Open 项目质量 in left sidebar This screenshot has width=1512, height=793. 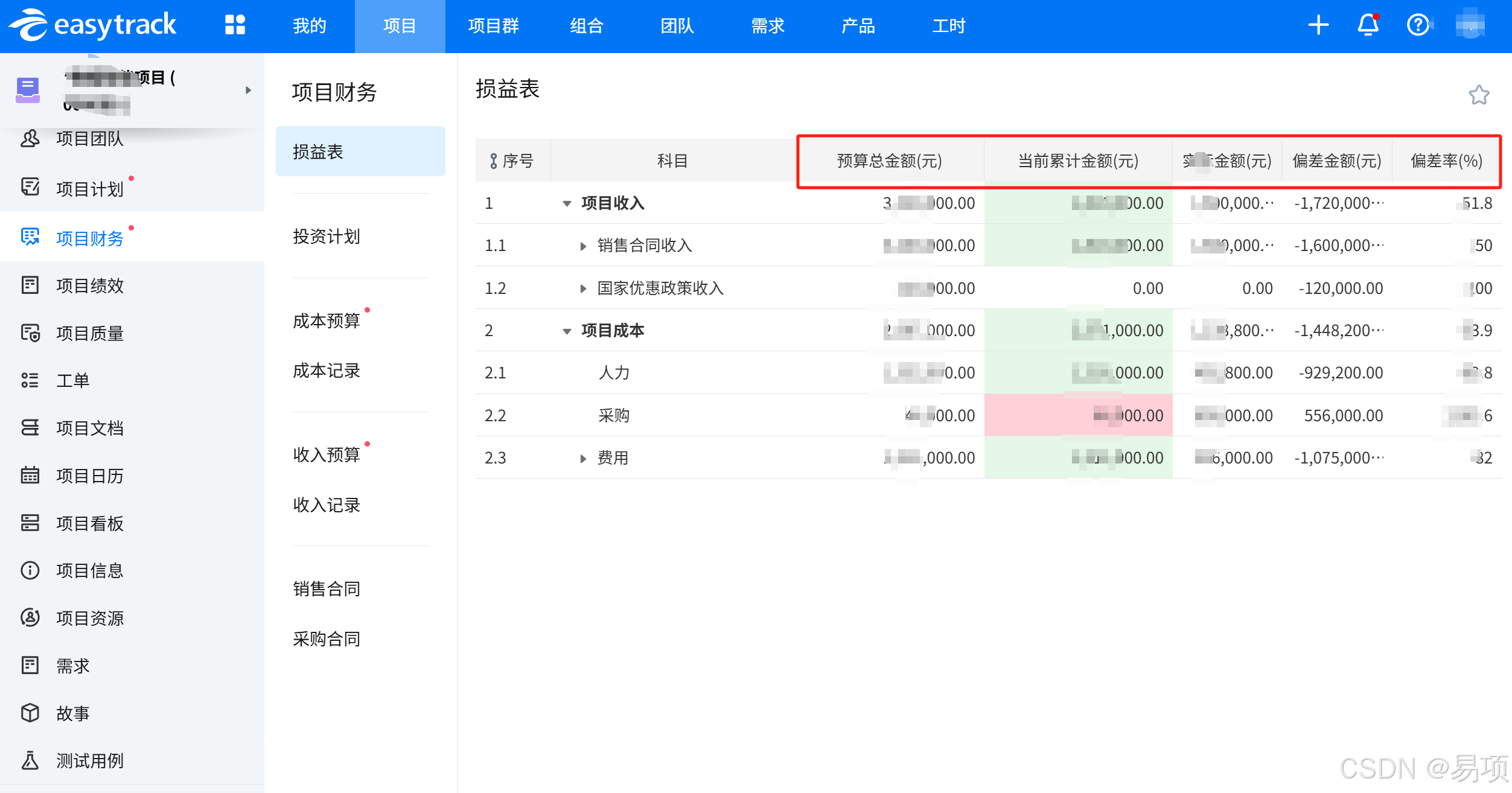[89, 333]
